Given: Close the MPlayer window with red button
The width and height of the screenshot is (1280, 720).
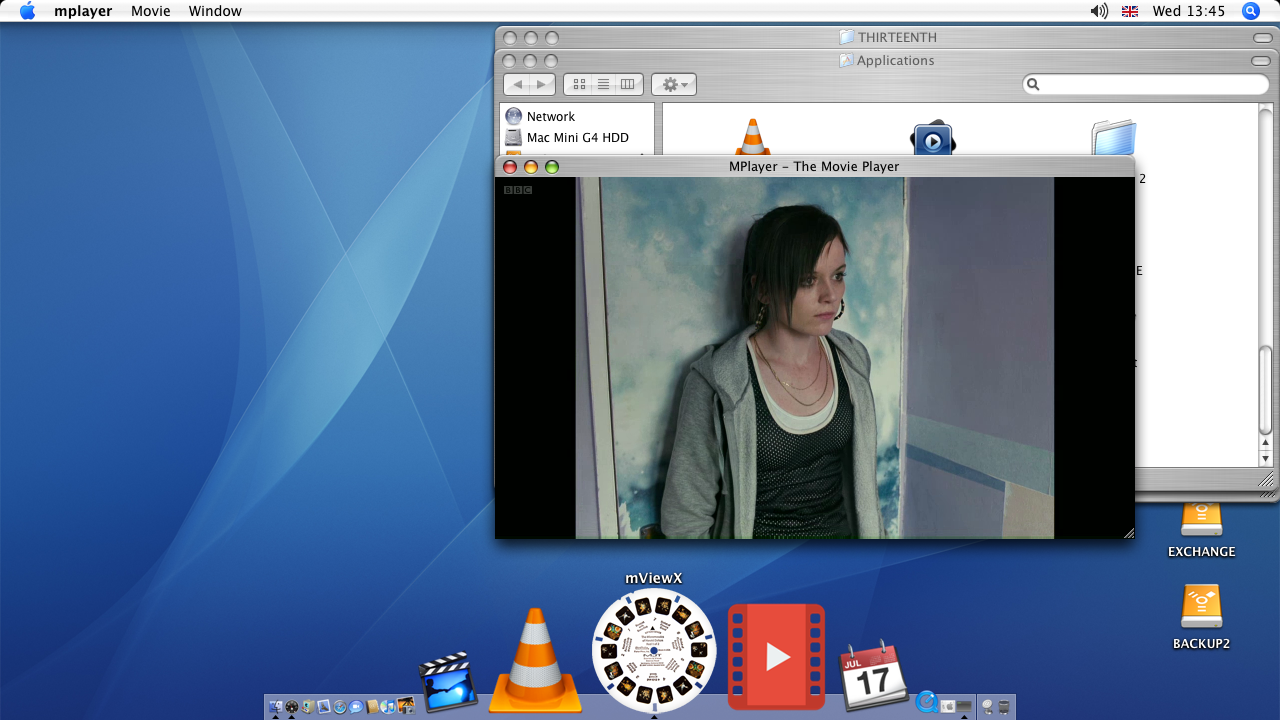Looking at the screenshot, I should (510, 167).
